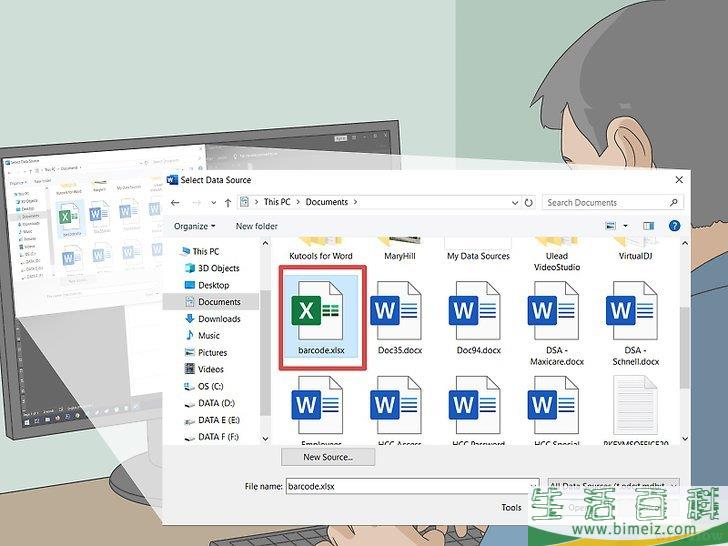Screen dimensions: 728x546
Task: Click the Search Documents field
Action: pos(612,202)
